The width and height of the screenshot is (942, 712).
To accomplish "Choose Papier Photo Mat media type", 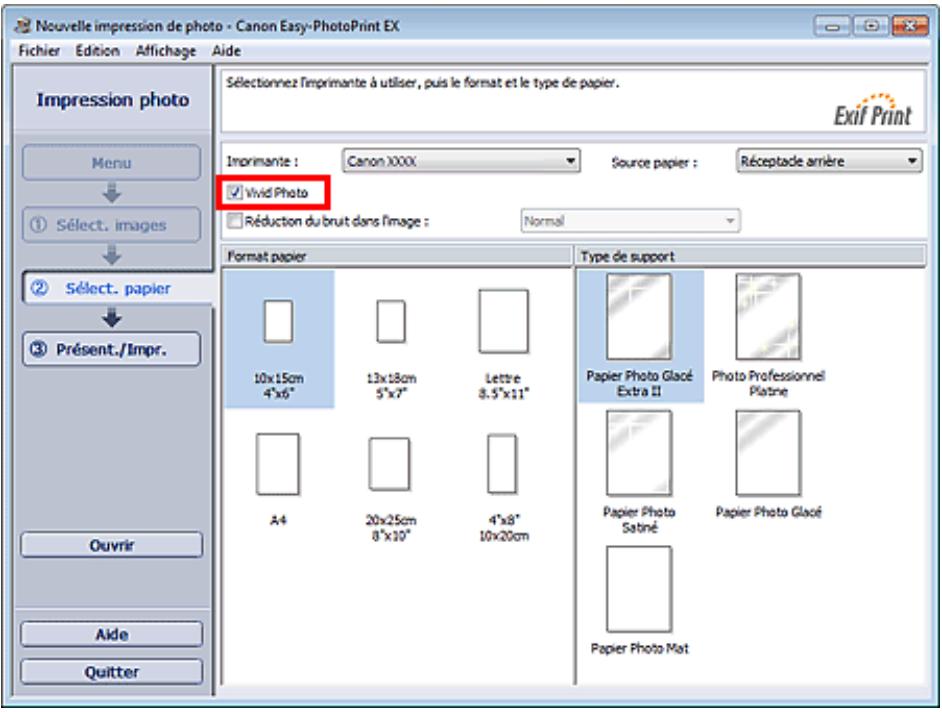I will 639,589.
